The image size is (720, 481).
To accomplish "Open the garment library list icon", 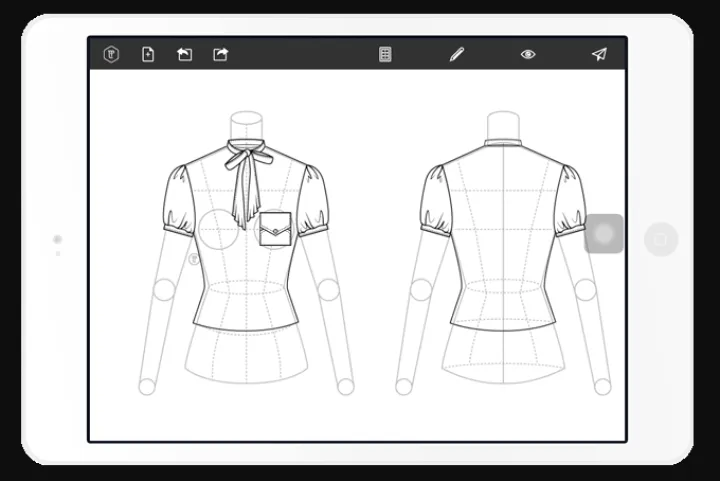I will (x=385, y=54).
